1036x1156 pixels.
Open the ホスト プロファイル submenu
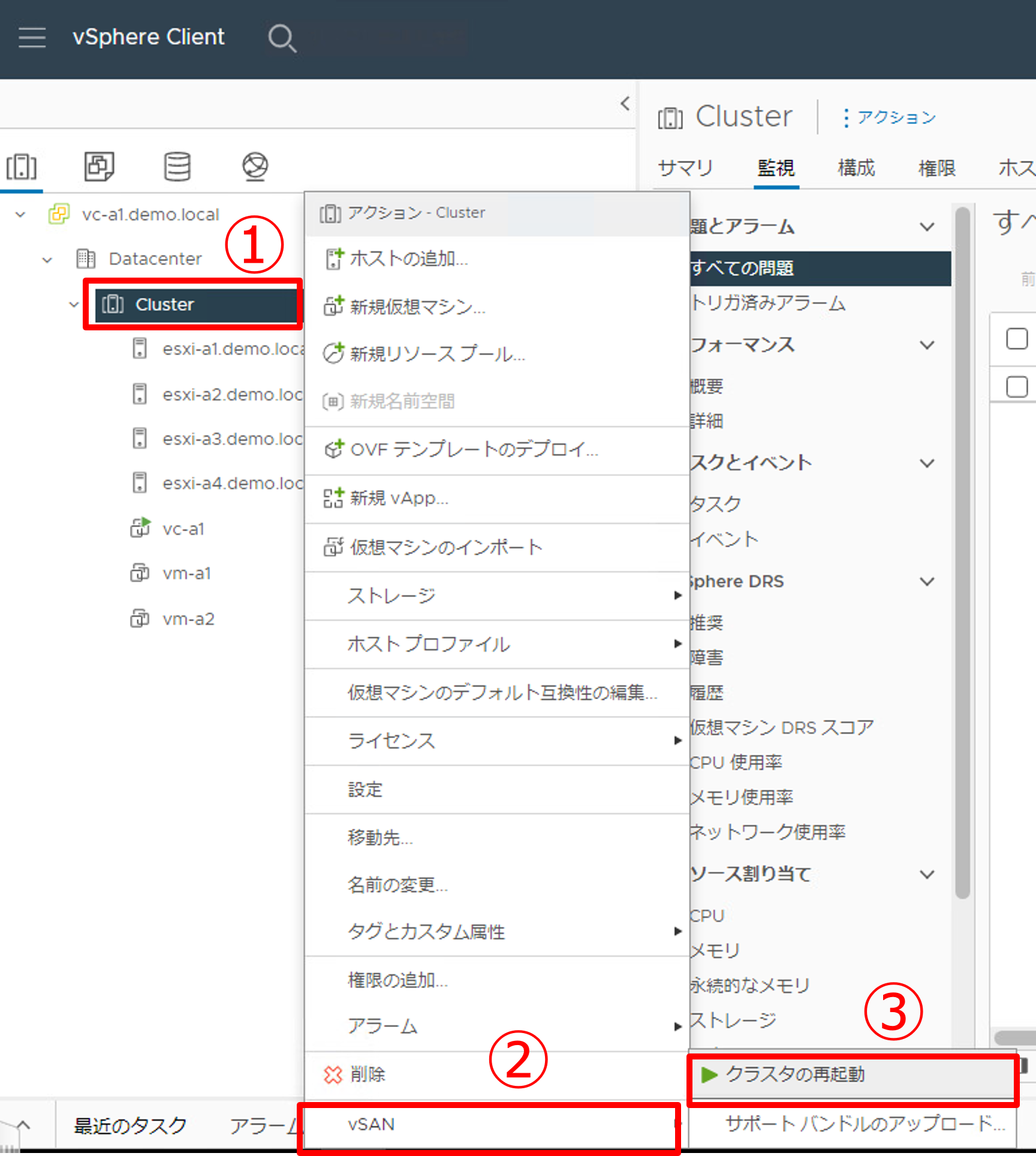click(497, 644)
